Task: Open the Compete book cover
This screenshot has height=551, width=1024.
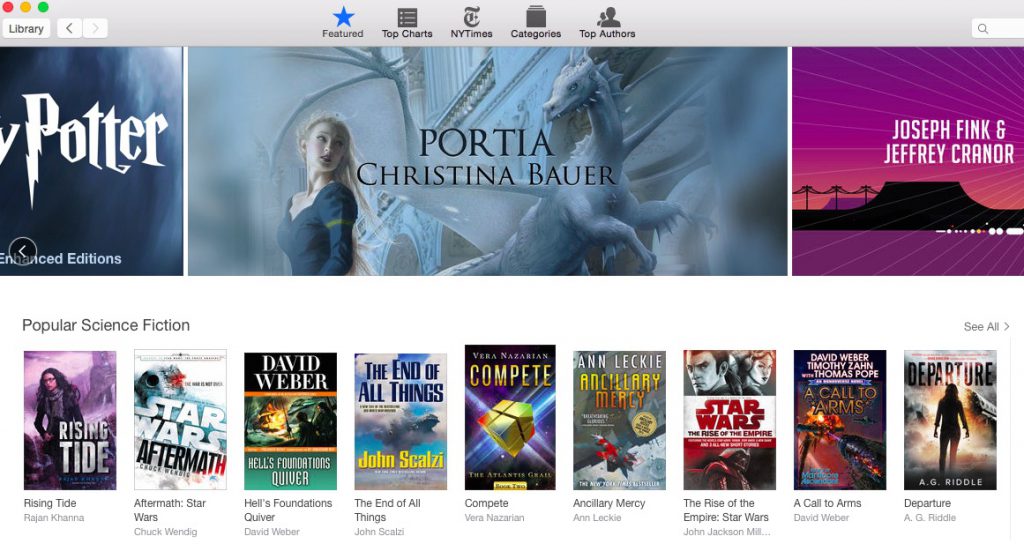Action: click(510, 418)
